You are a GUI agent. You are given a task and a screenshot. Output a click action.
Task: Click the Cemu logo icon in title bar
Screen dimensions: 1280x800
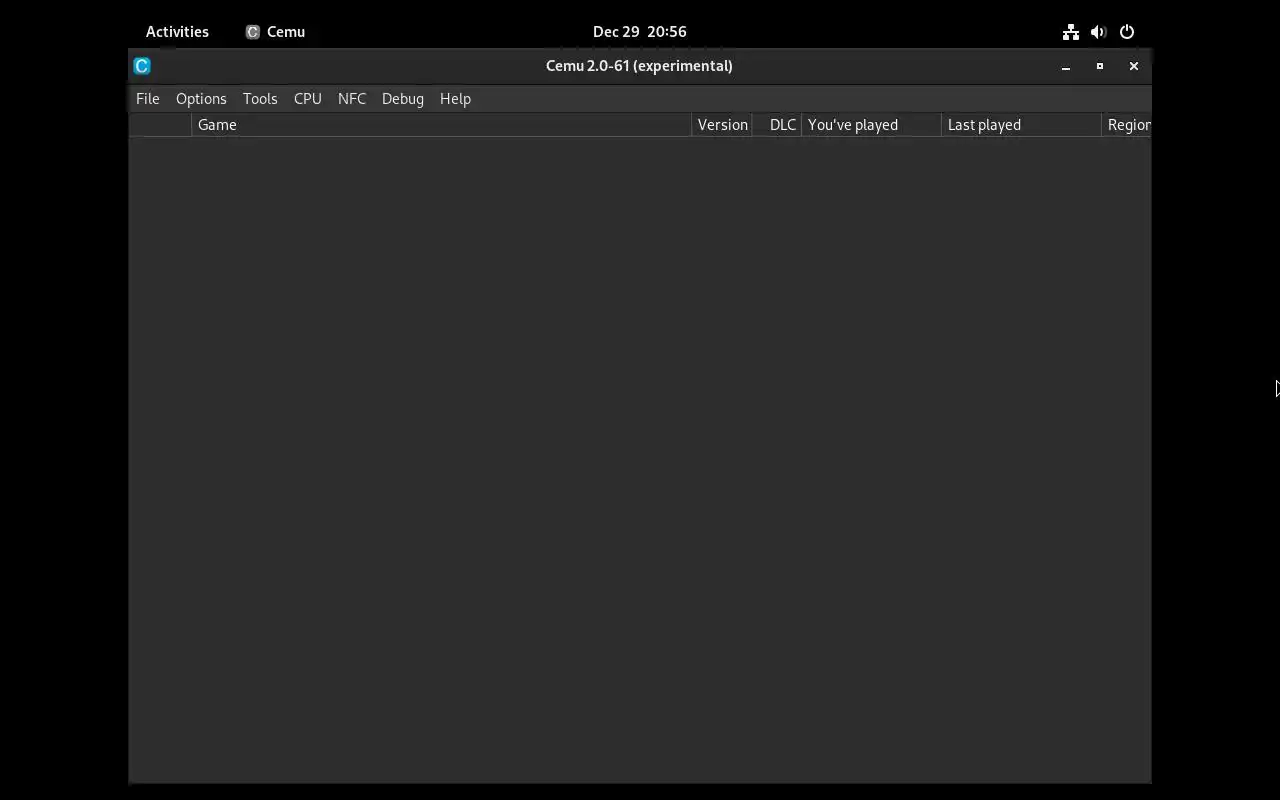142,66
